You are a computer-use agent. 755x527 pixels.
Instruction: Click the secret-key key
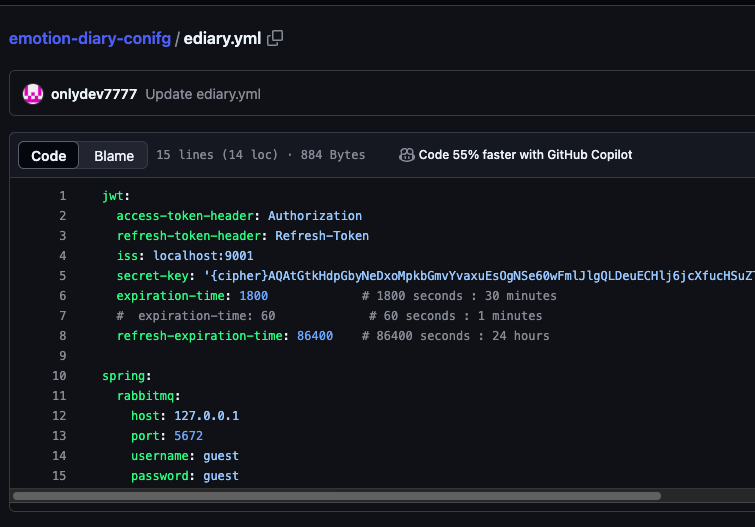click(x=152, y=276)
